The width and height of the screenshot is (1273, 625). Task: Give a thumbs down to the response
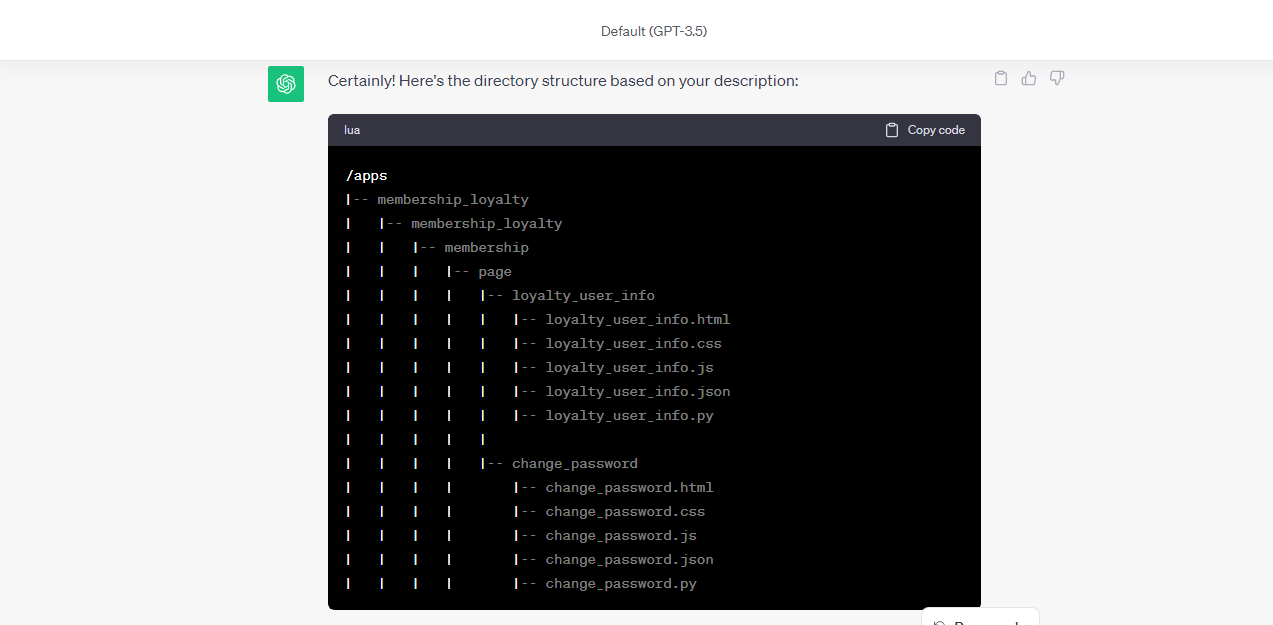coord(1057,78)
